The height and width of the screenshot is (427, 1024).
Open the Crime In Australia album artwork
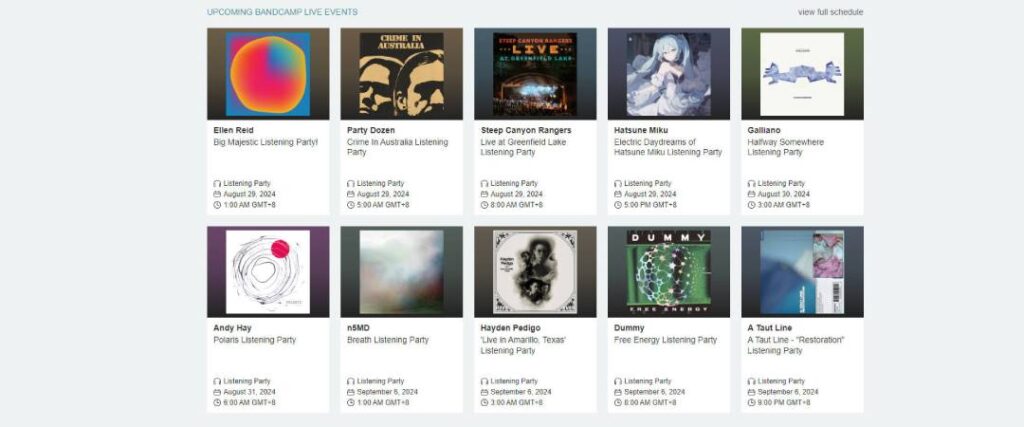[402, 74]
